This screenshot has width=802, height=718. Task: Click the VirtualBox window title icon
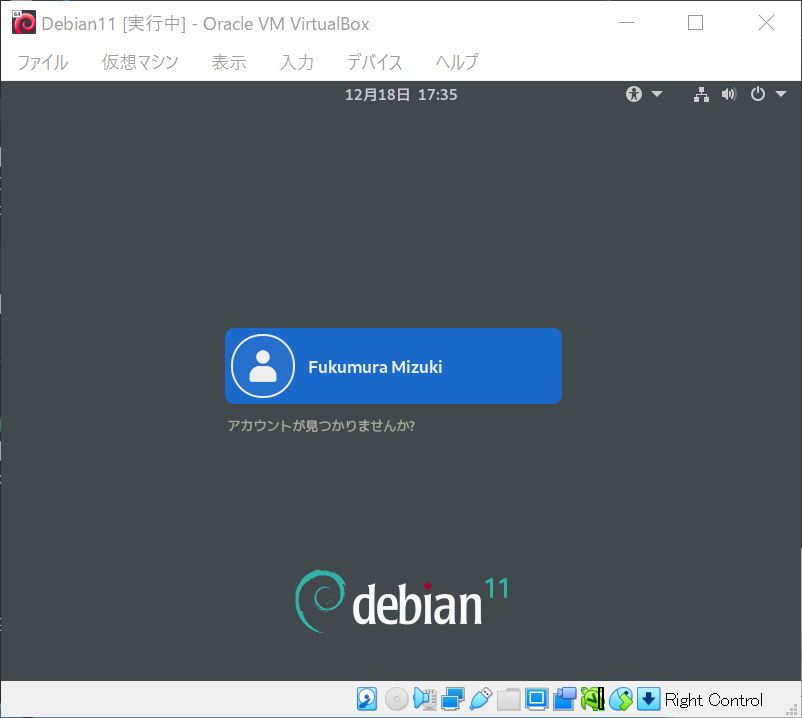[x=24, y=23]
